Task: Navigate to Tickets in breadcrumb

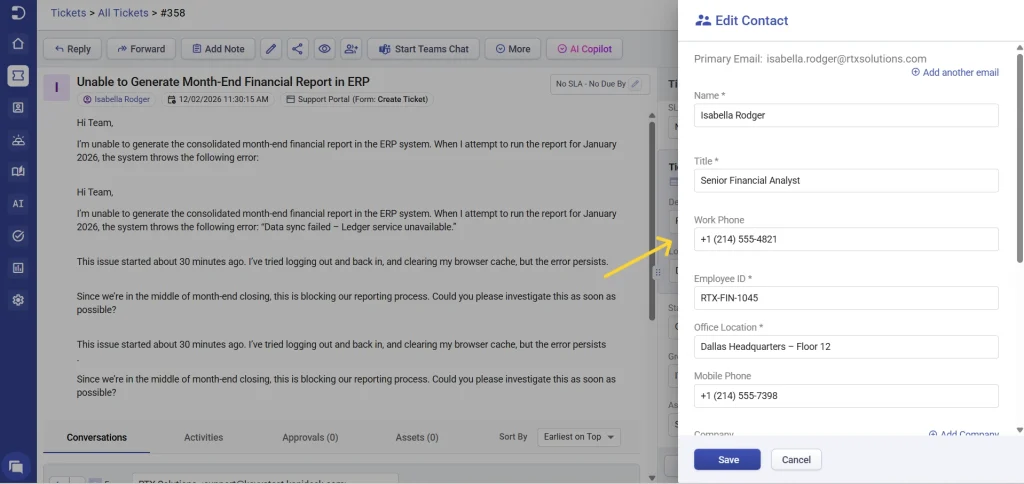Action: [x=68, y=12]
